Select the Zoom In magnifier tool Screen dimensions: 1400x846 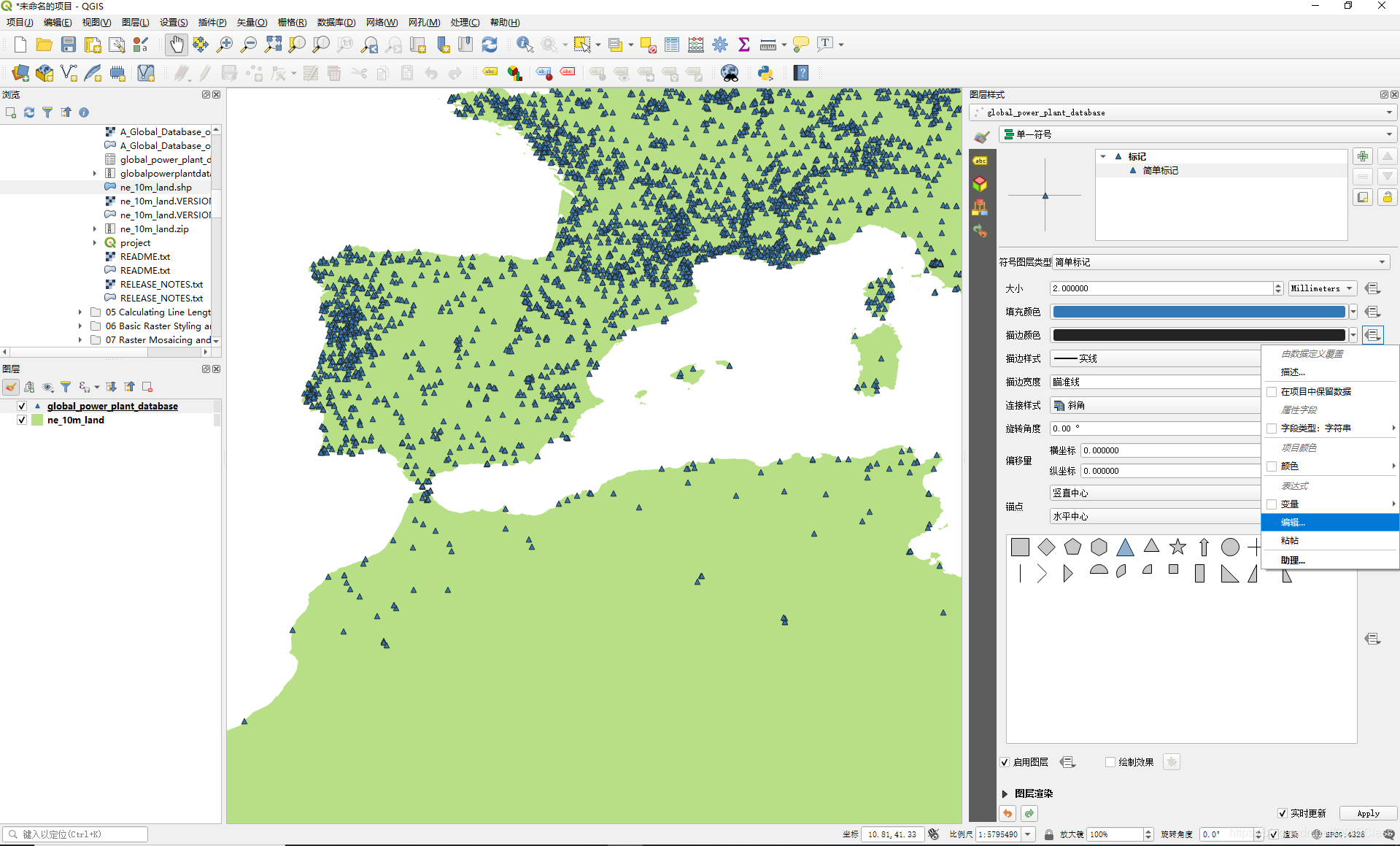point(225,45)
